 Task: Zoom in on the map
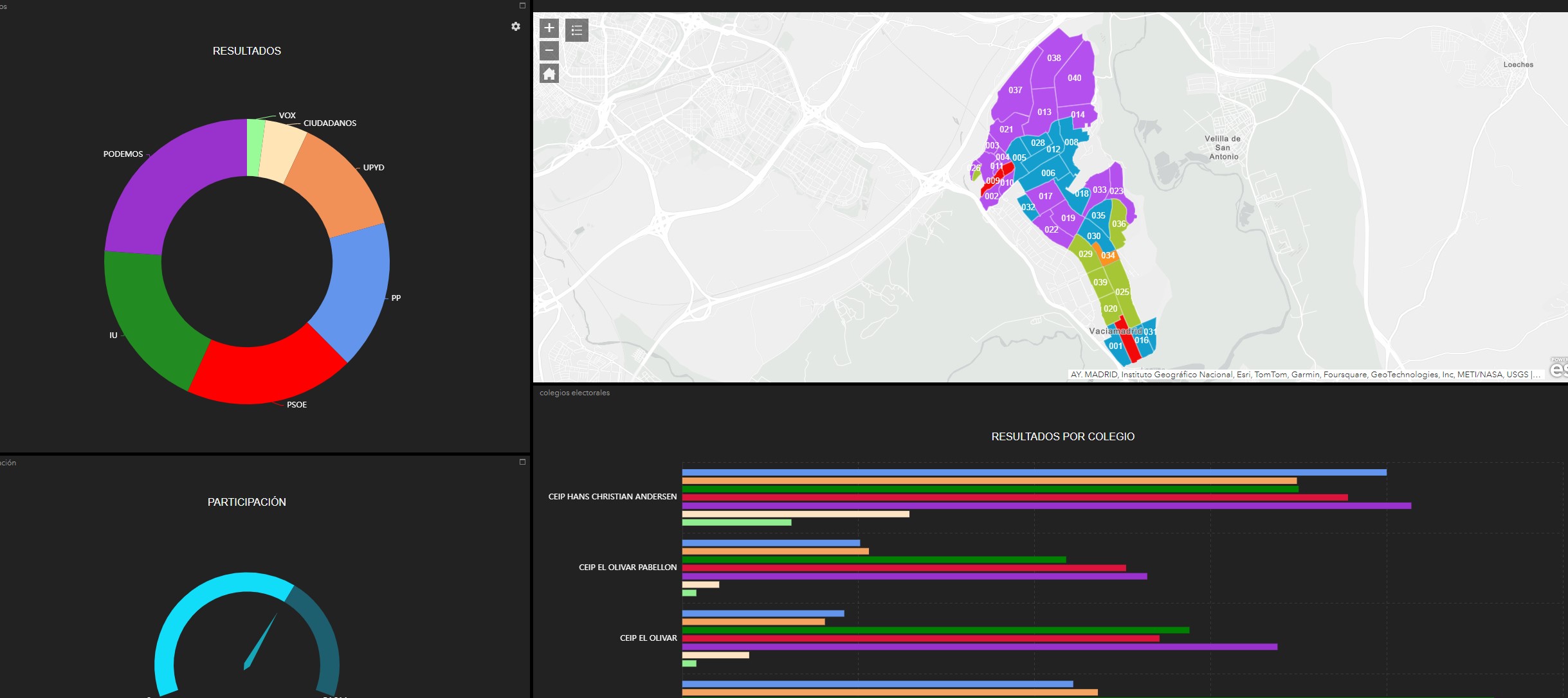pyautogui.click(x=549, y=28)
